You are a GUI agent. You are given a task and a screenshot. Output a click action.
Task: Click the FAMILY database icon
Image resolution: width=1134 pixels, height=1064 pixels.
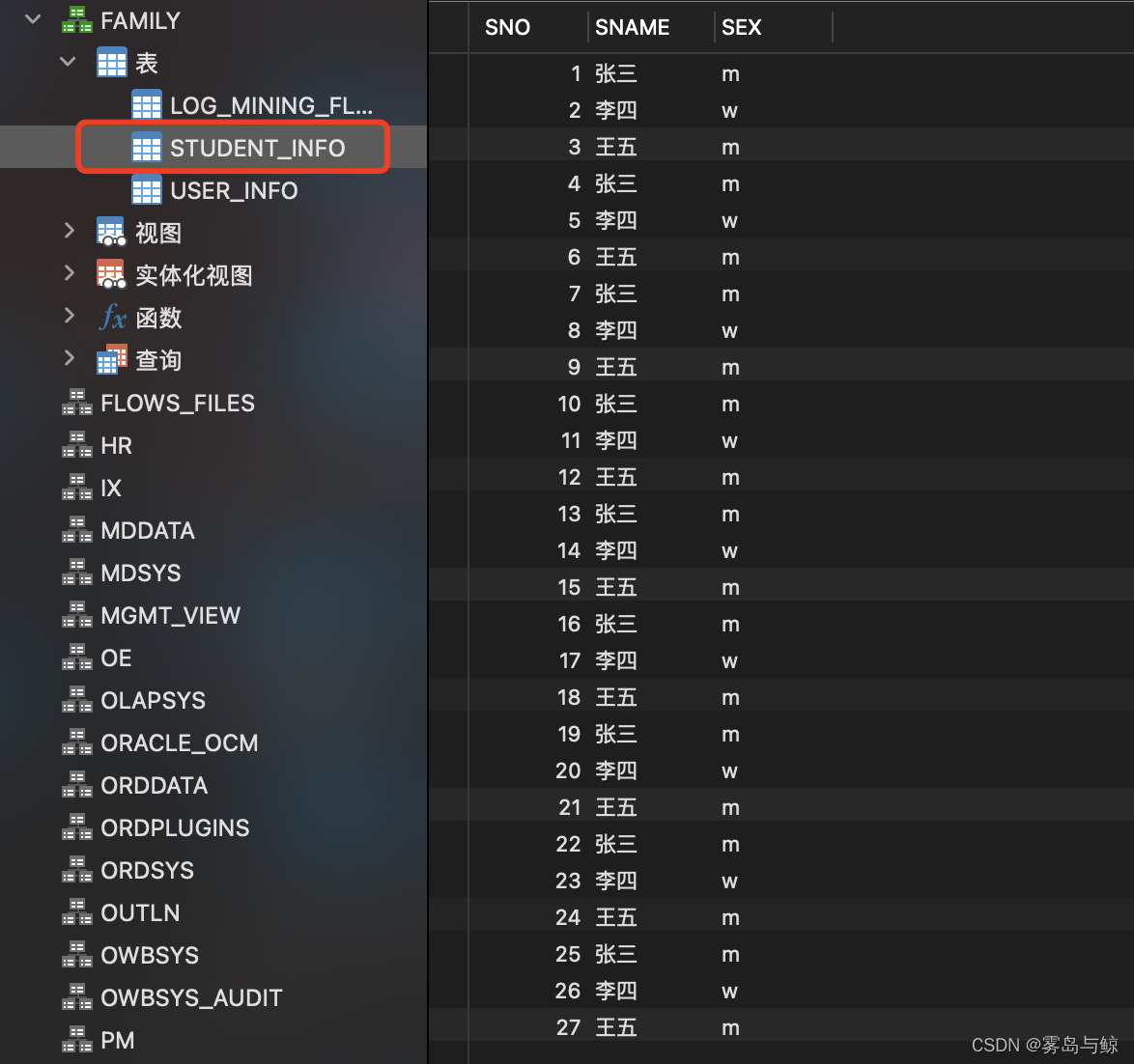click(75, 19)
